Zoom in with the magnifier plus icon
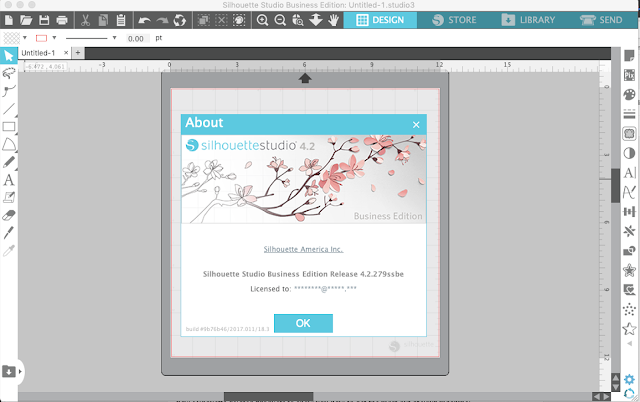The width and height of the screenshot is (640, 402). [x=262, y=20]
